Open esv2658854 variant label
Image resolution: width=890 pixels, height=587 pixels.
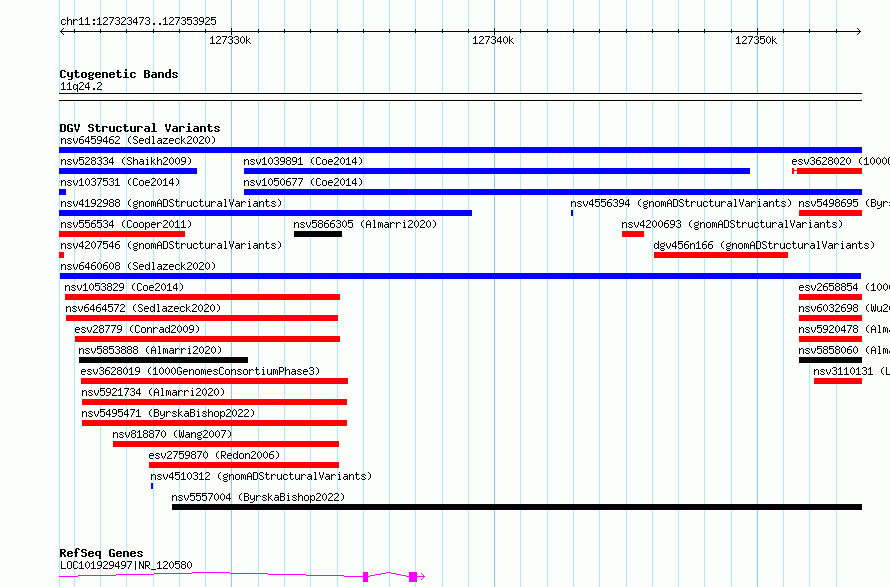click(844, 287)
